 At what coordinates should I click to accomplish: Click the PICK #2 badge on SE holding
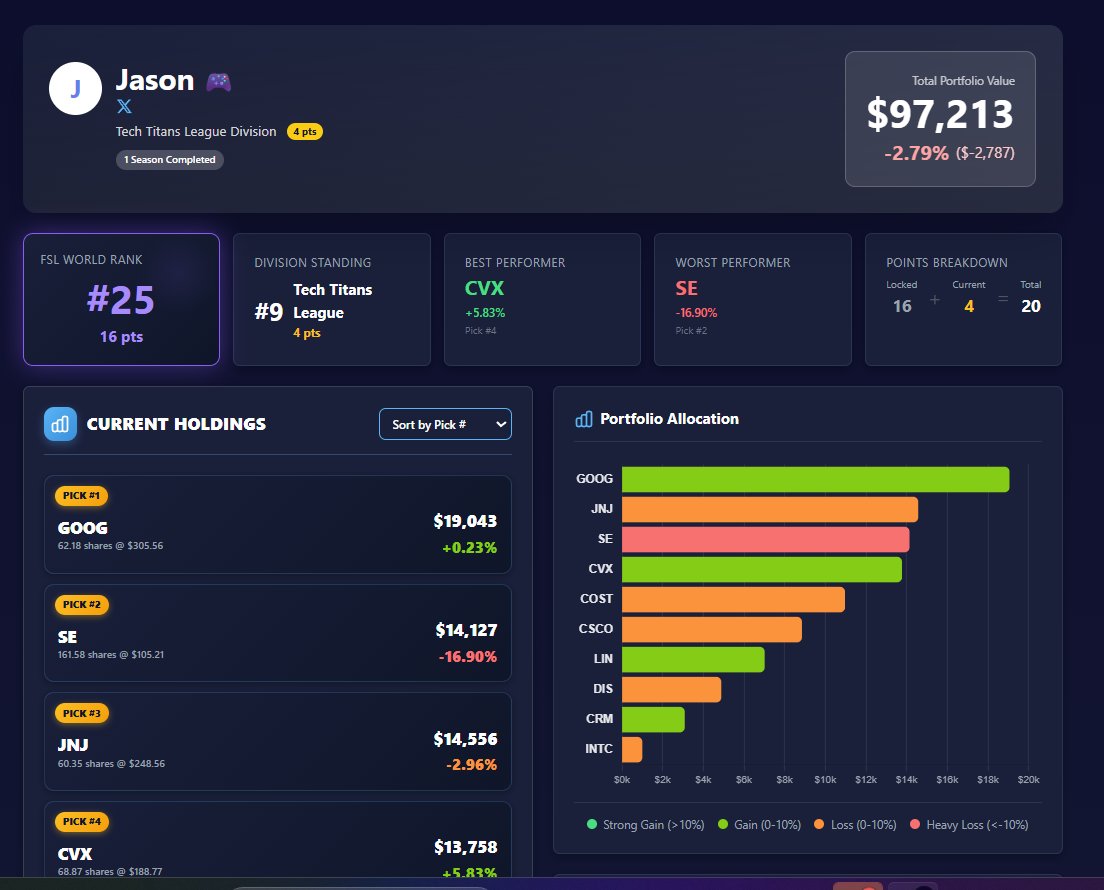tap(81, 604)
